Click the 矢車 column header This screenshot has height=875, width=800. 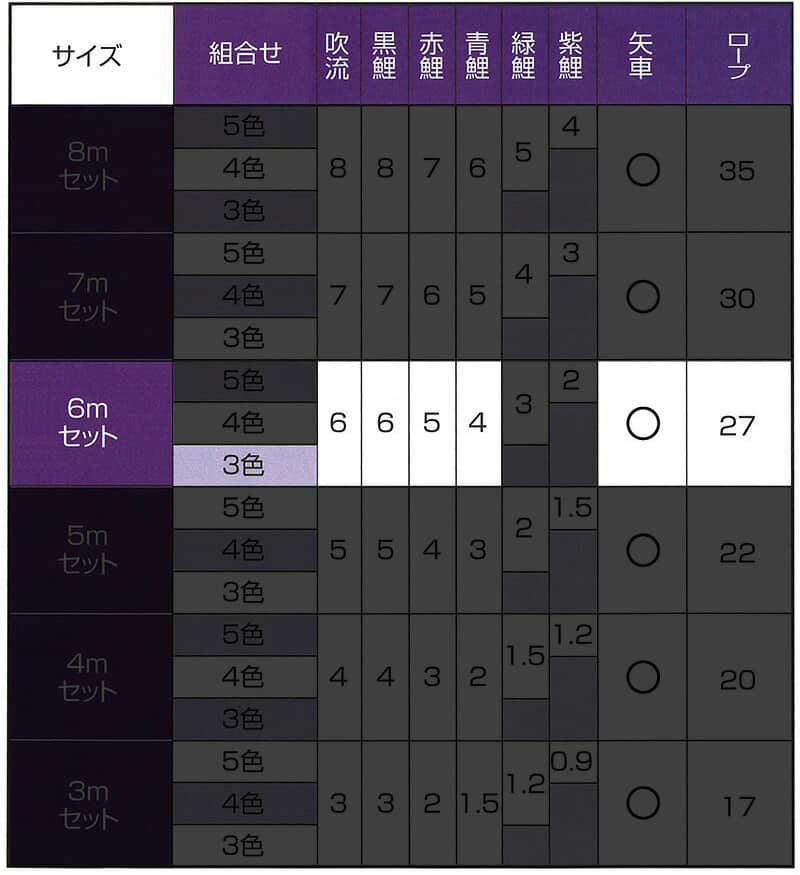[x=642, y=55]
